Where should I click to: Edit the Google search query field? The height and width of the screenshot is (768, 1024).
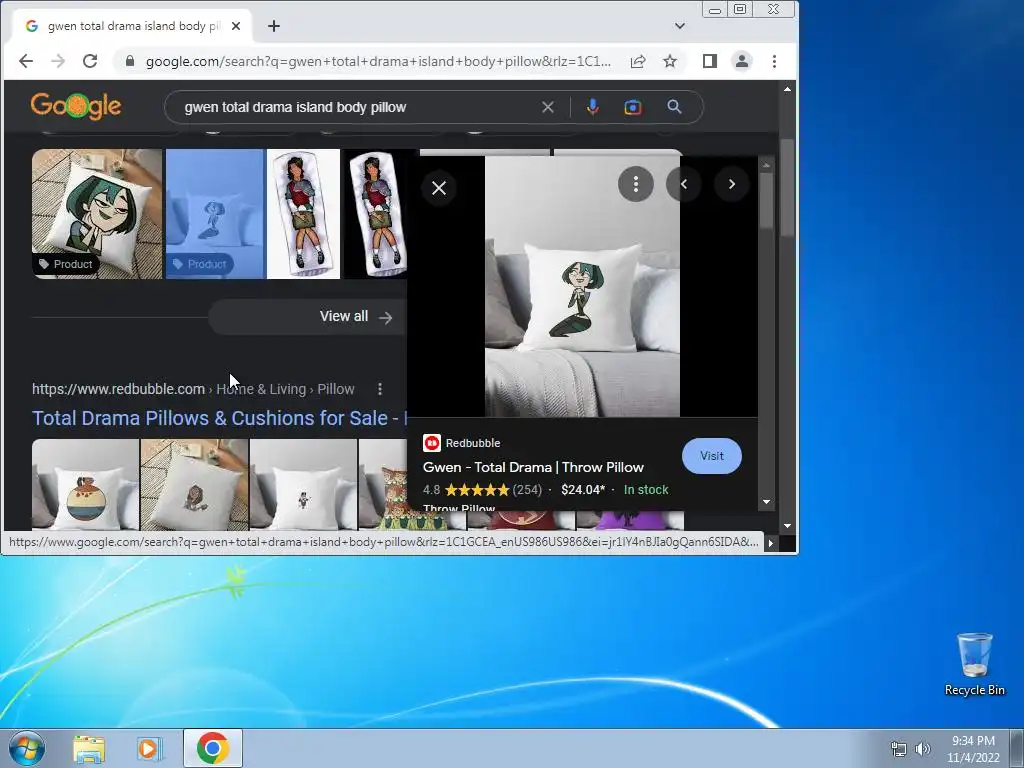356,107
